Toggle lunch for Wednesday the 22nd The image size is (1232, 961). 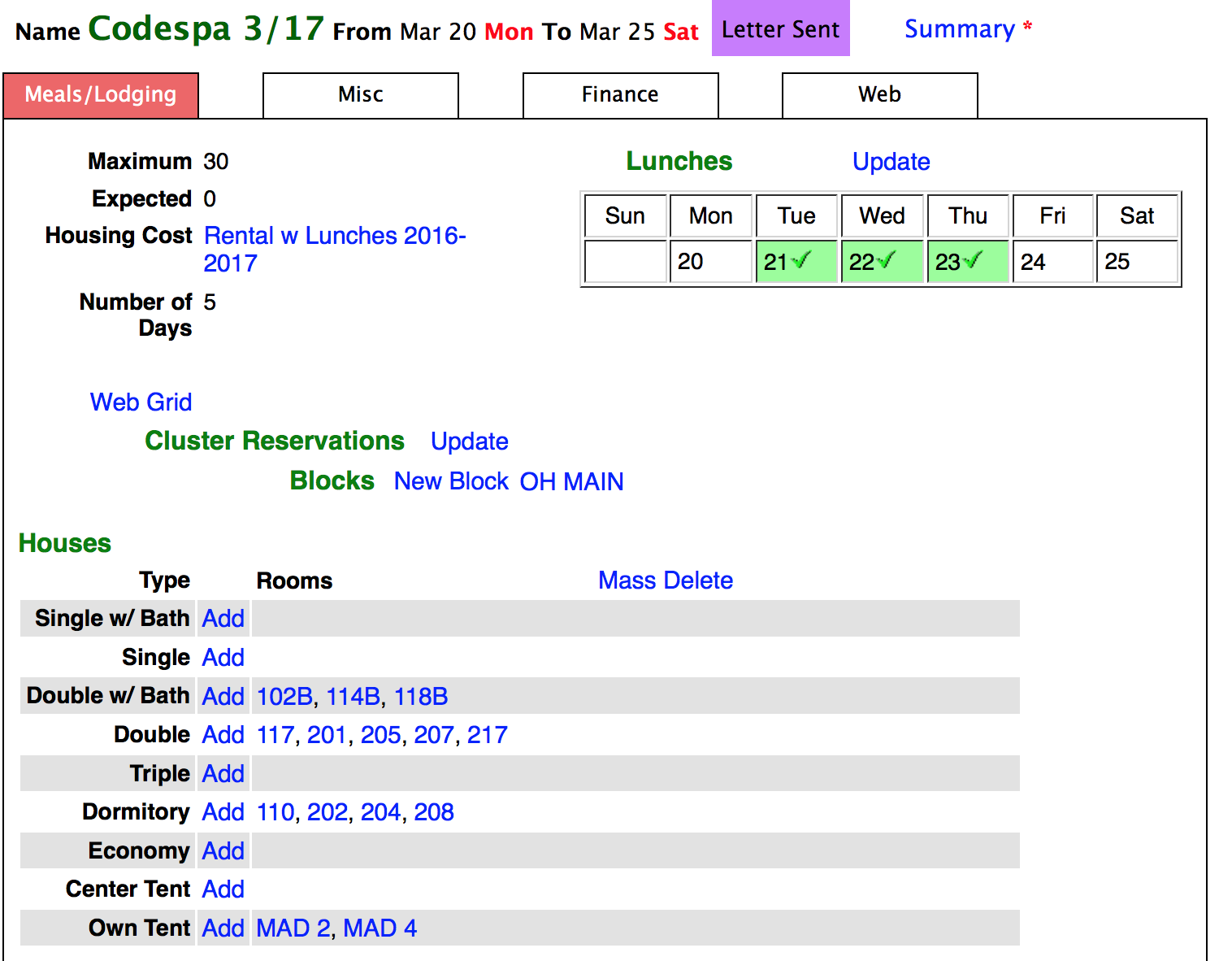pyautogui.click(x=882, y=262)
